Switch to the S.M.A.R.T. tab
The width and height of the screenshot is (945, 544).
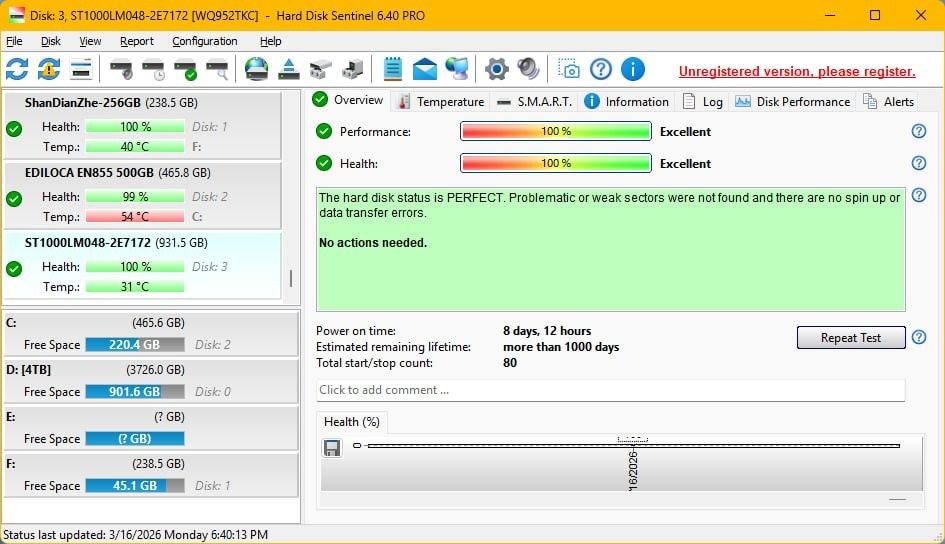pos(534,102)
